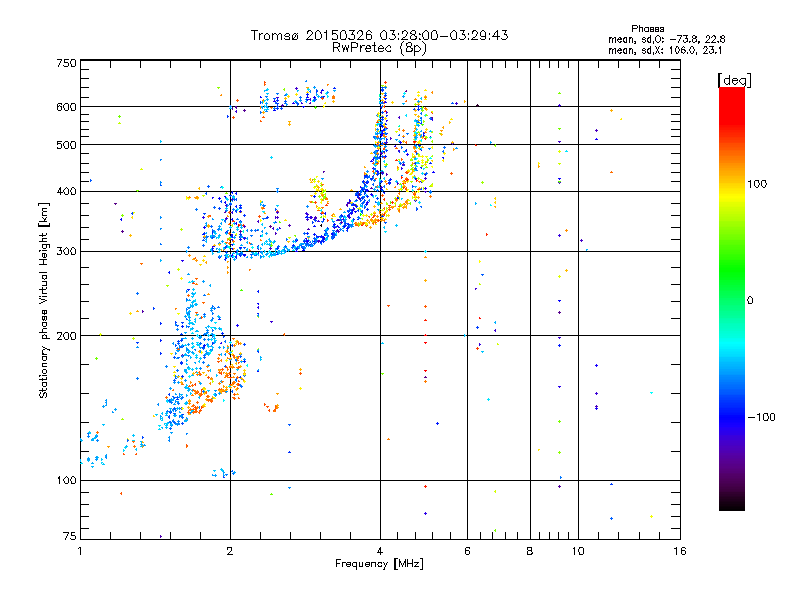800x600 pixels.
Task: Click the y-axis label '600'
Action: (66, 107)
